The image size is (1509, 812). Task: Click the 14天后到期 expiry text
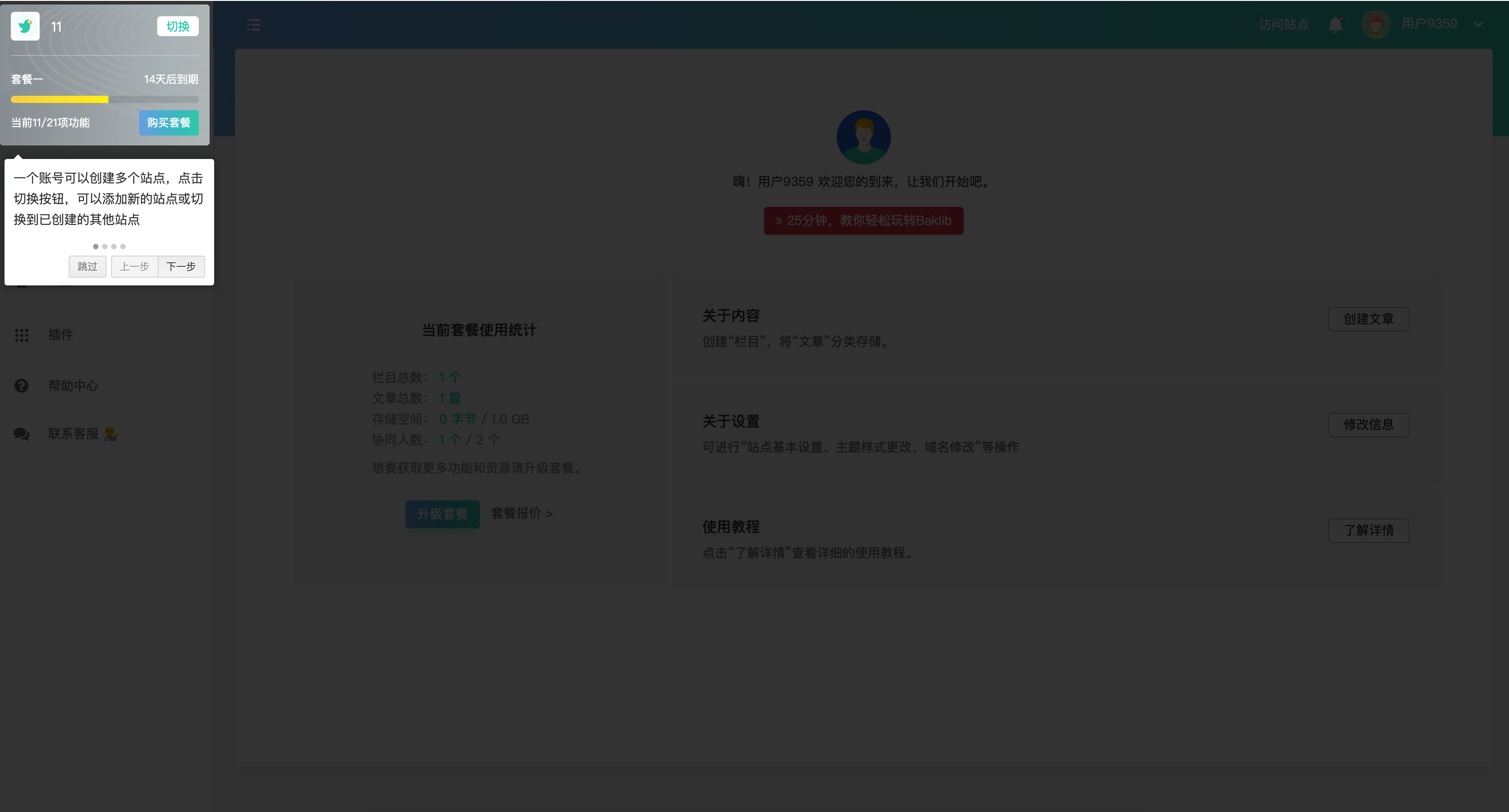[171, 79]
